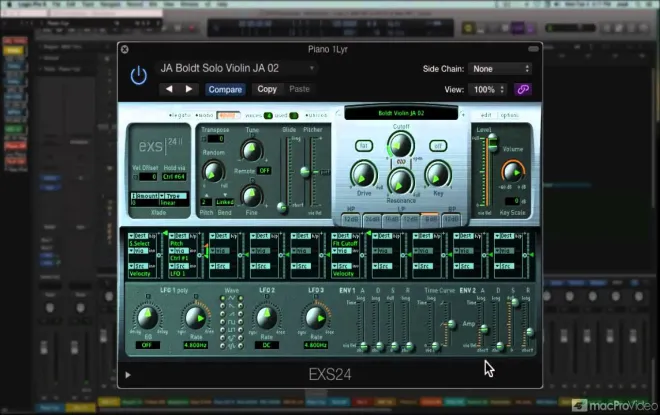Image resolution: width=660 pixels, height=415 pixels.
Task: Open the View 100% size dropdown
Action: (x=488, y=89)
